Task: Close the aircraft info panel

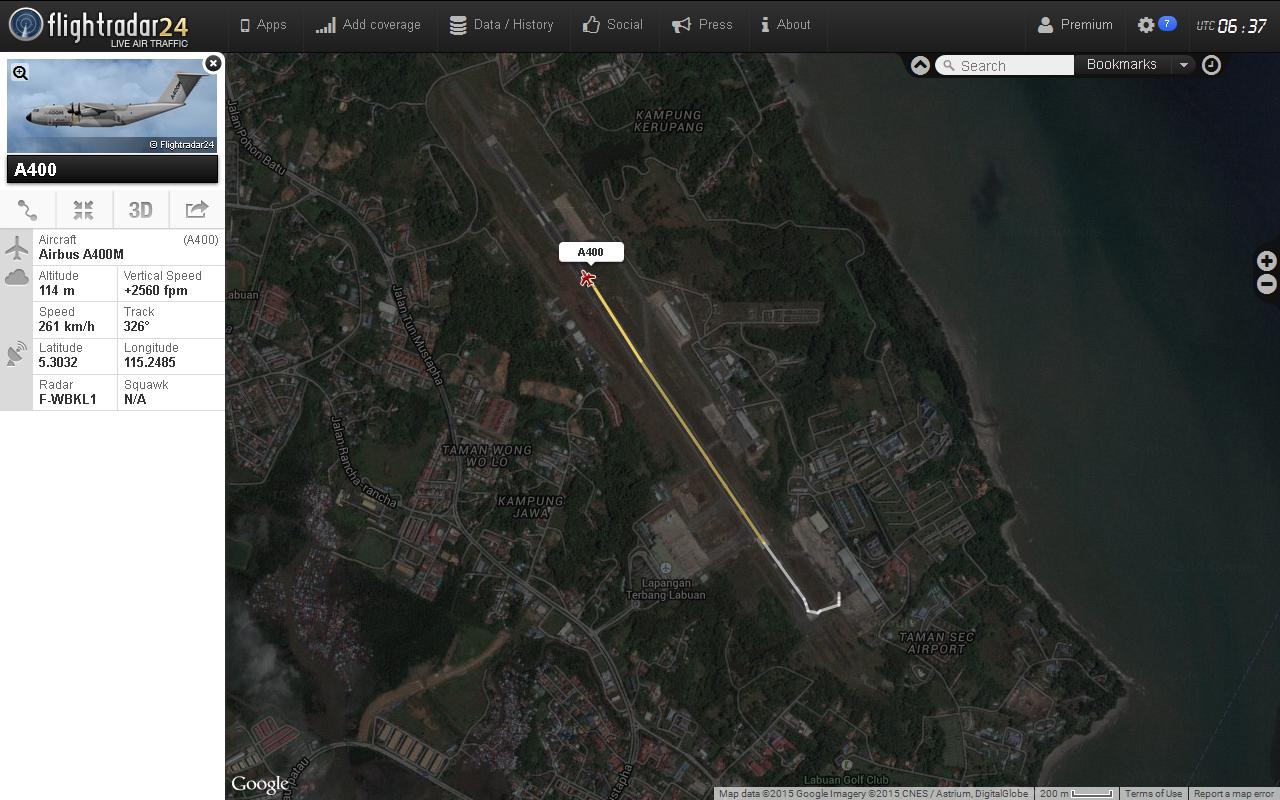Action: [213, 63]
